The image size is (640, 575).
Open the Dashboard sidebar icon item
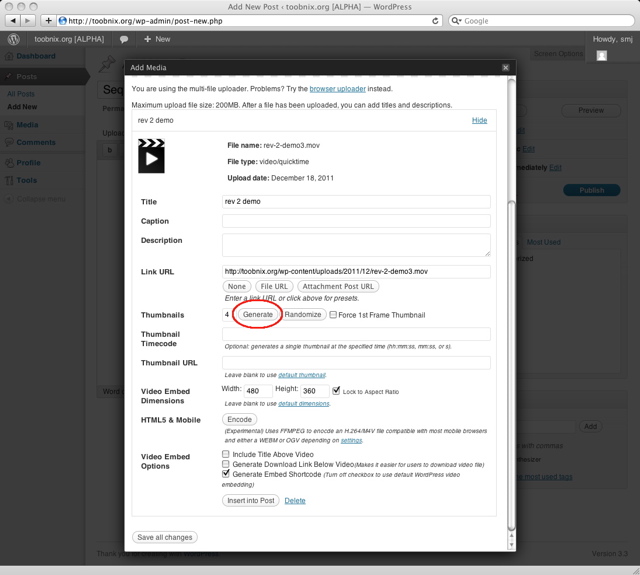pos(9,56)
